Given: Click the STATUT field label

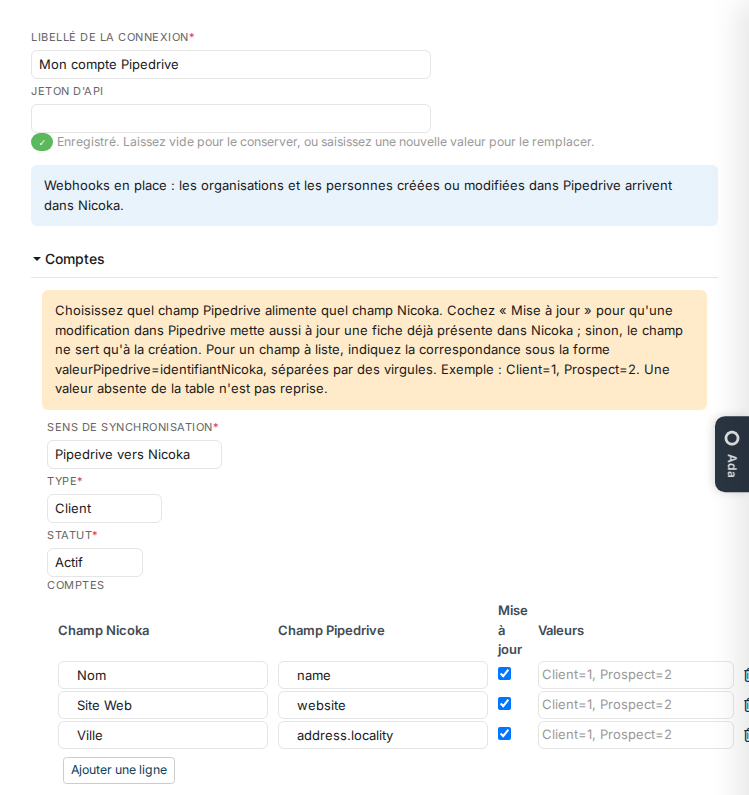Looking at the screenshot, I should [x=72, y=535].
